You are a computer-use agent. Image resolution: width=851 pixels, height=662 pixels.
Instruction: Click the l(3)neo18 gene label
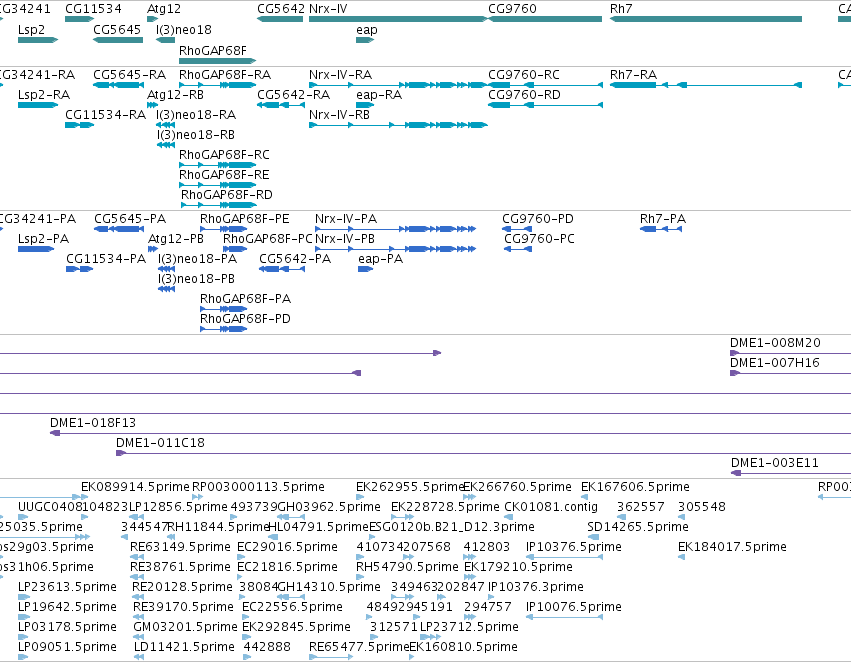click(x=184, y=29)
